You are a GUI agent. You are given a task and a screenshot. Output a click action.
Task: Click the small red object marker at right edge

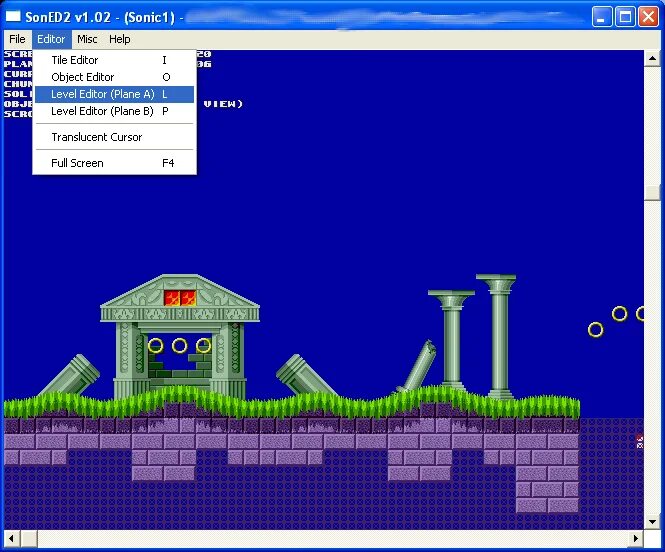[640, 441]
